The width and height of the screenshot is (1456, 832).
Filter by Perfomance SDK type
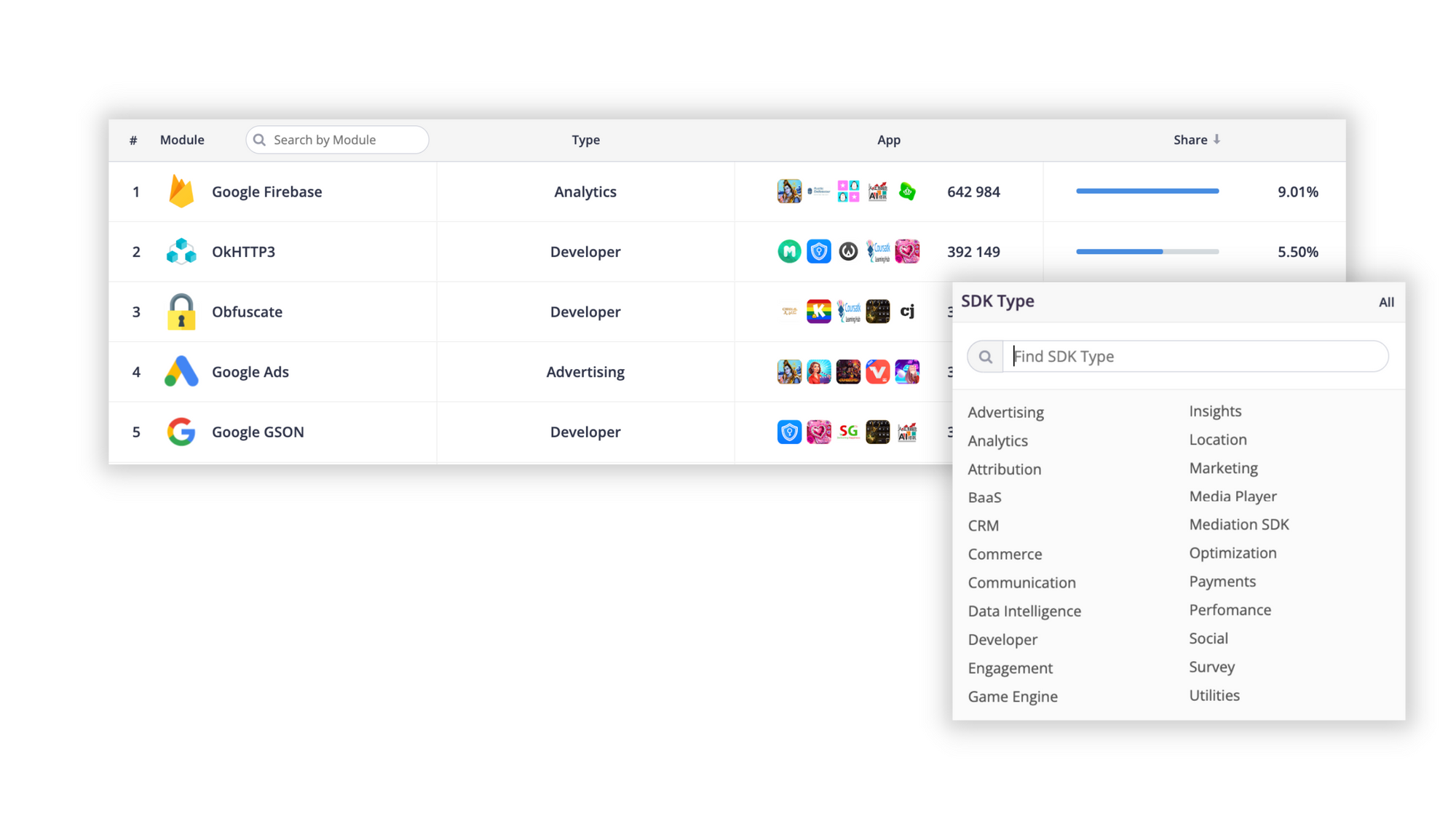click(x=1230, y=610)
